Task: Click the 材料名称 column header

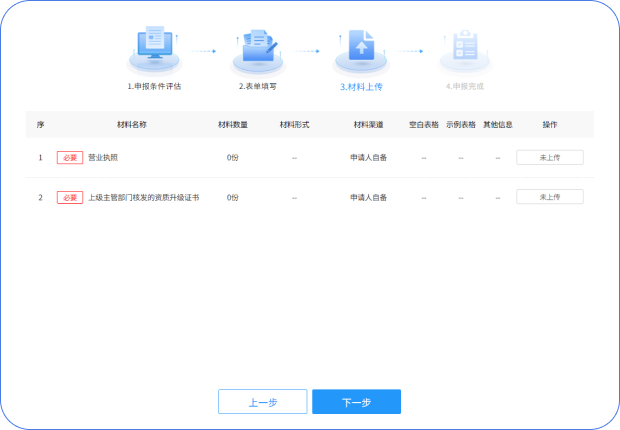Action: (x=132, y=125)
